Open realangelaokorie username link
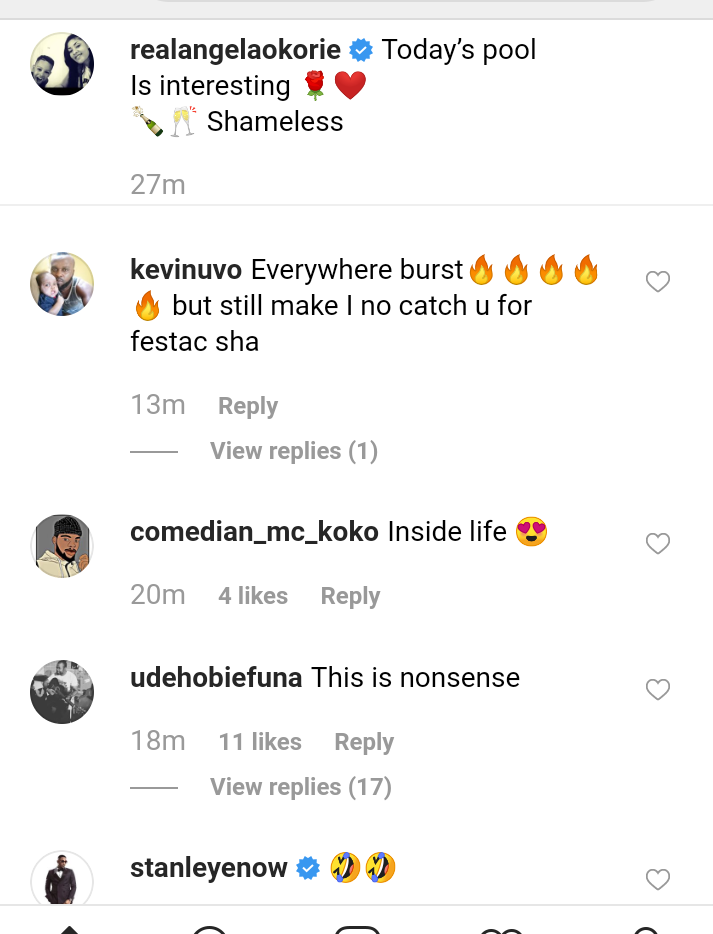This screenshot has height=934, width=713. click(236, 50)
